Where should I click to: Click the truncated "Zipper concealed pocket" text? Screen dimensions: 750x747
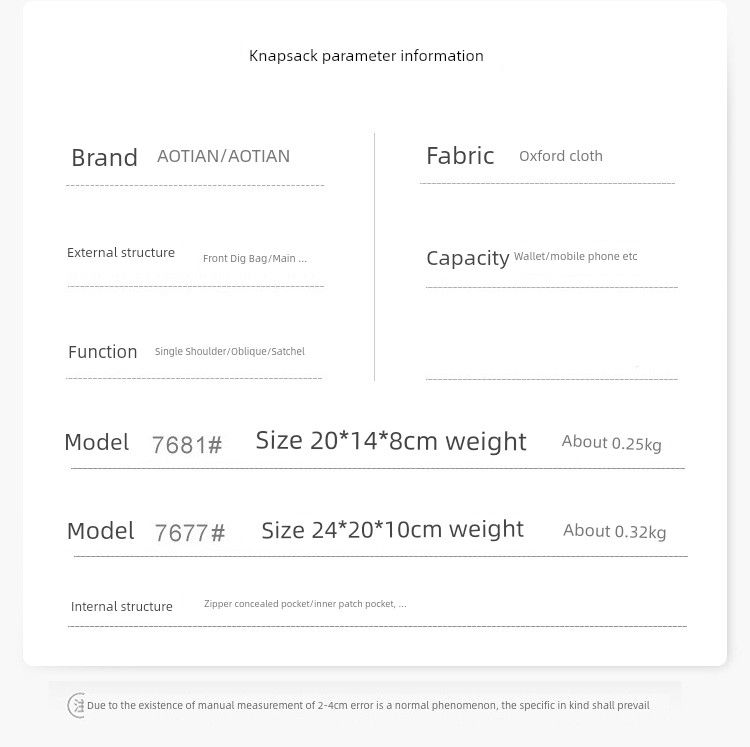tap(305, 604)
